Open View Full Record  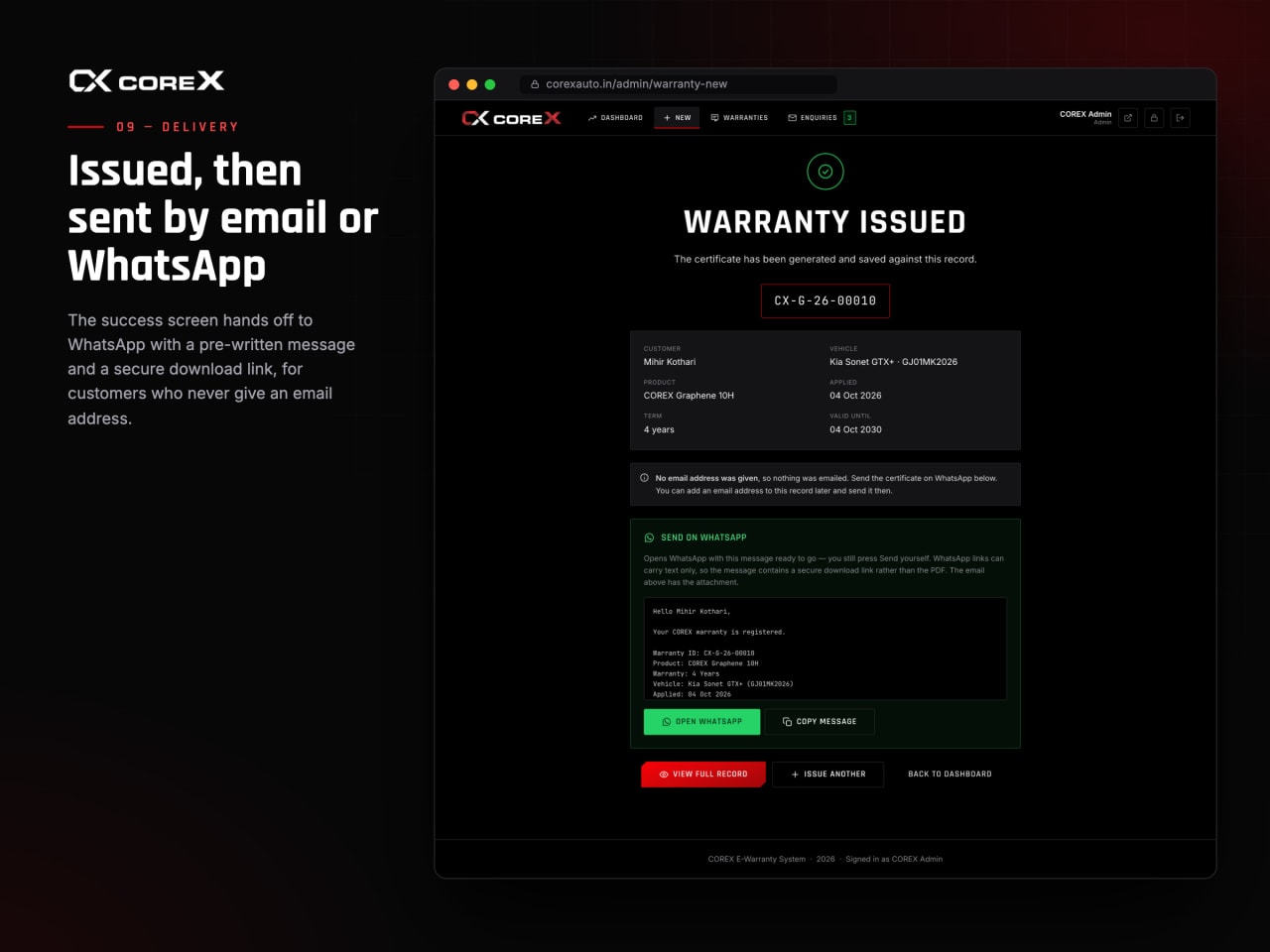pos(703,774)
